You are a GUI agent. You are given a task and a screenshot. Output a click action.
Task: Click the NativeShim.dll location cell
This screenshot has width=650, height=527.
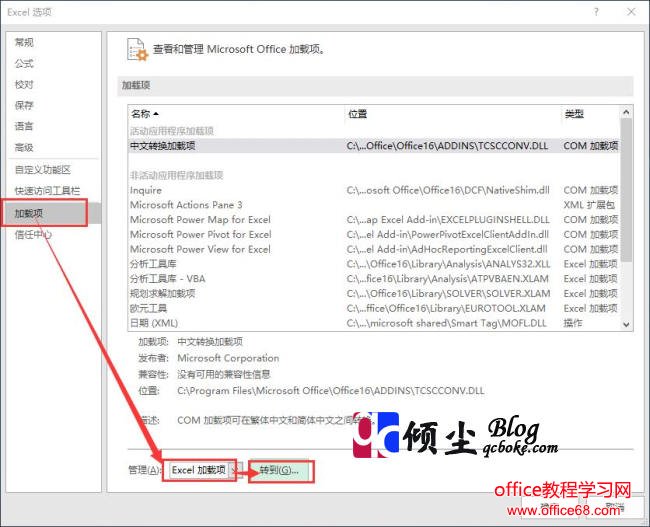(x=448, y=190)
